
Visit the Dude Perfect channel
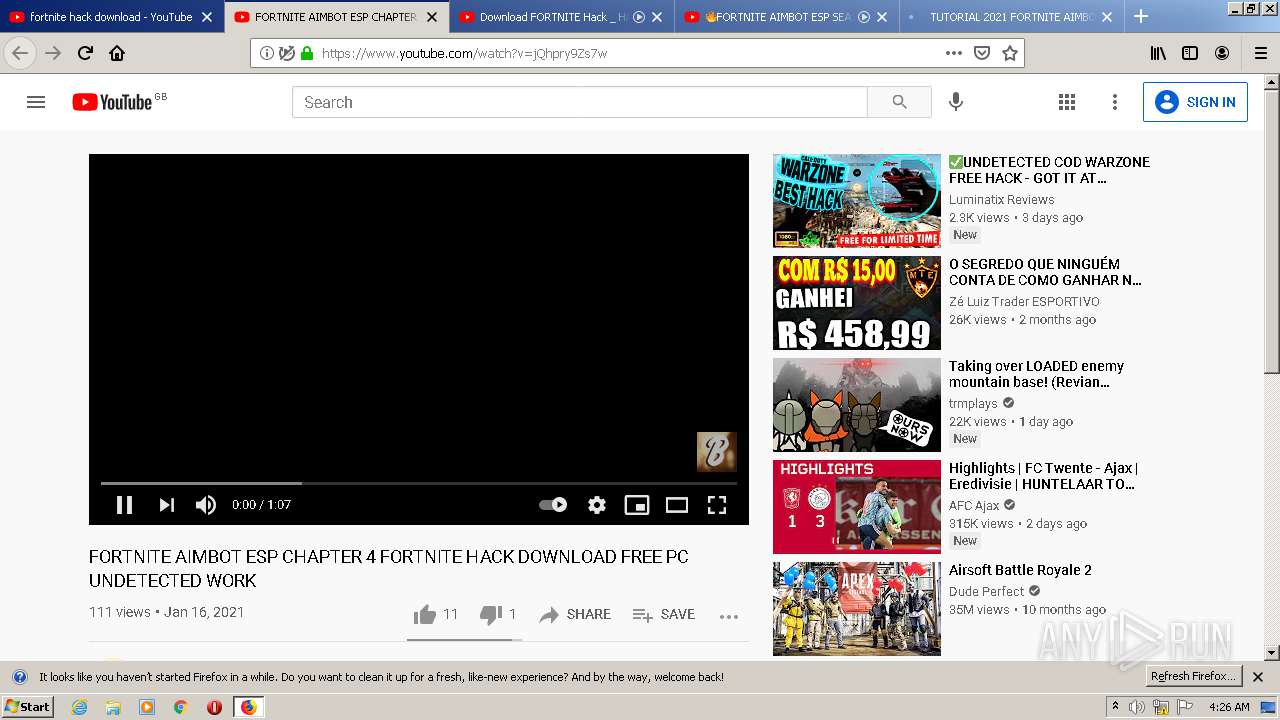click(986, 592)
